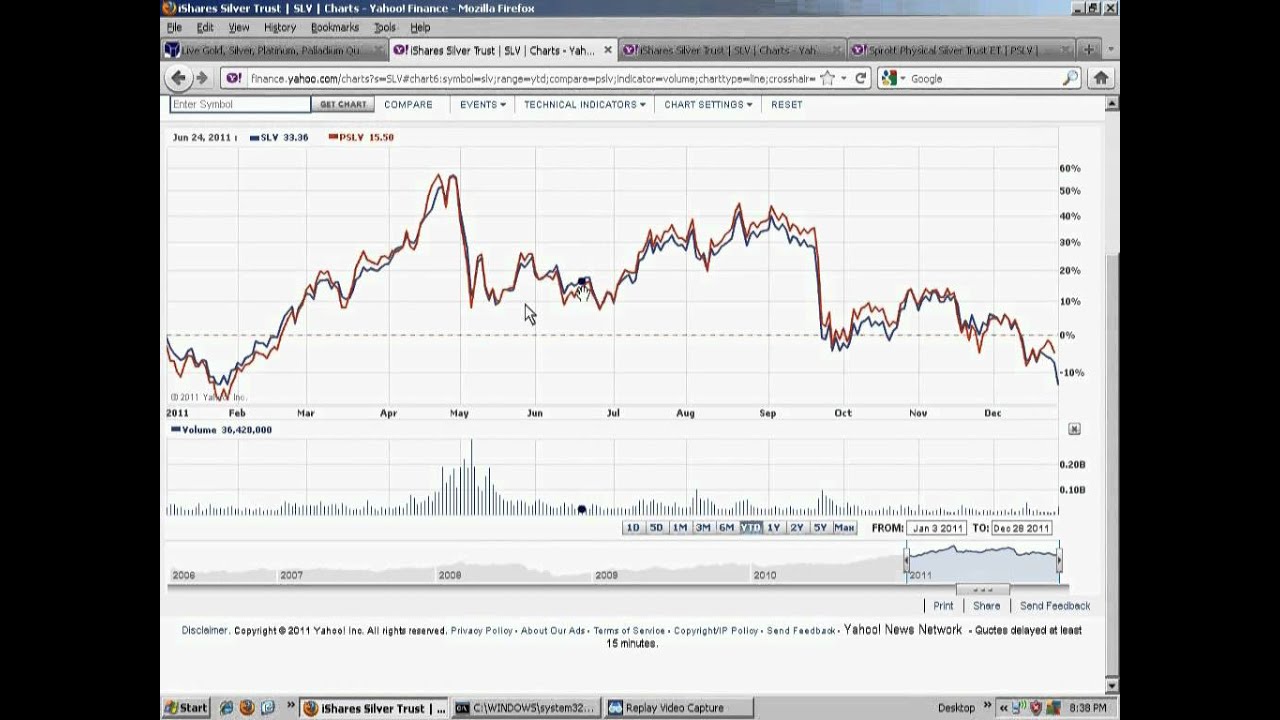
Task: Select the 5Y time range
Action: coord(820,528)
